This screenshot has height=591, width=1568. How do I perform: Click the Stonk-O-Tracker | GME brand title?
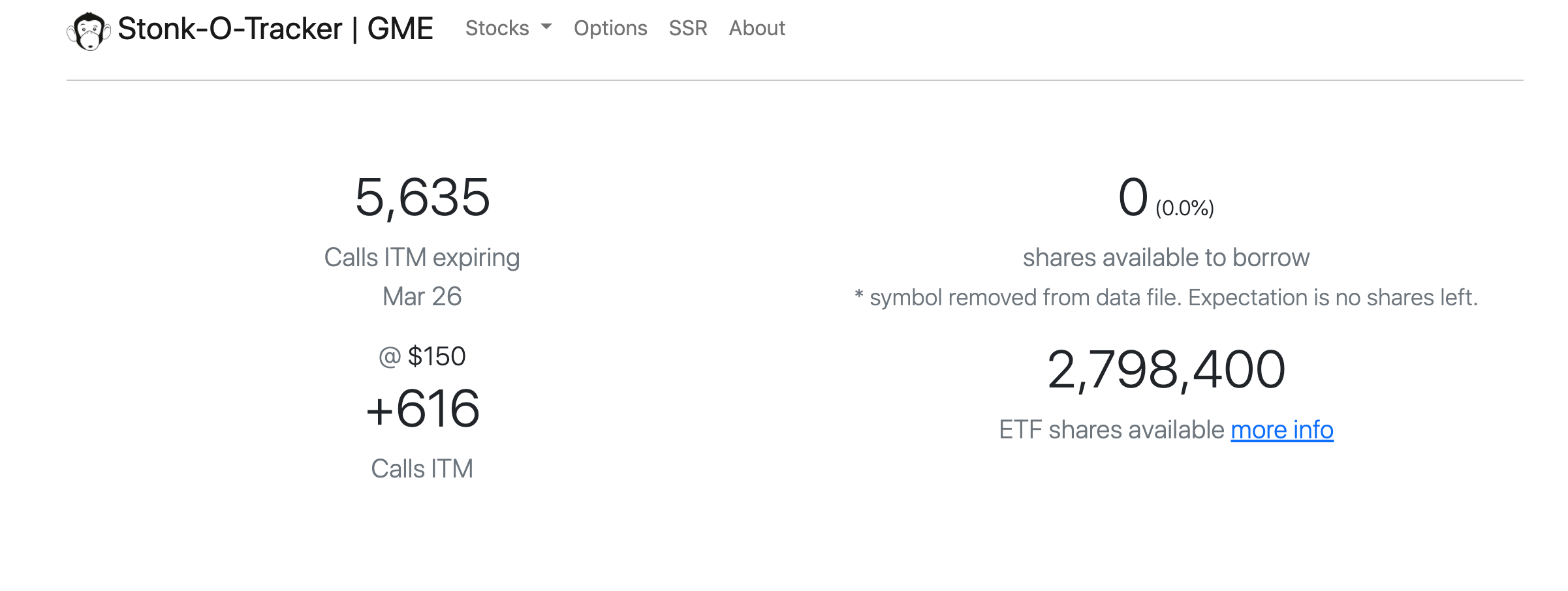pyautogui.click(x=275, y=29)
